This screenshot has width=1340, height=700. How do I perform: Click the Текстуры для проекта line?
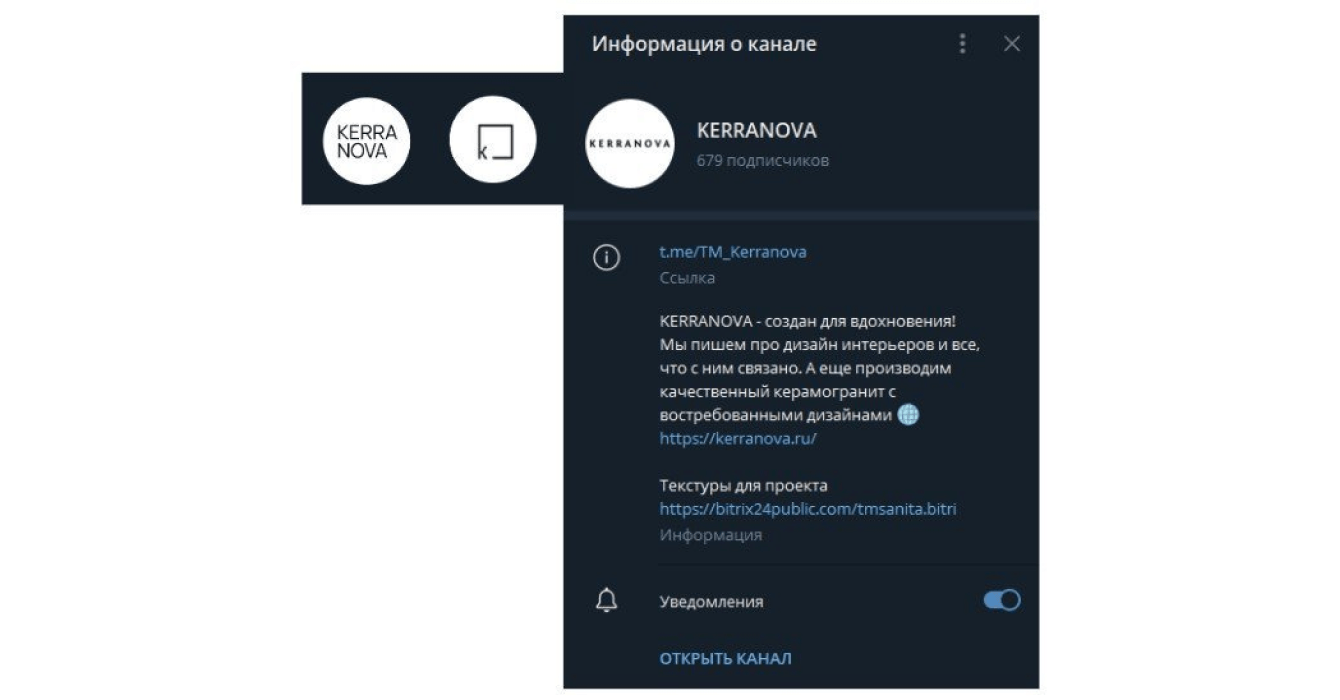coord(743,486)
